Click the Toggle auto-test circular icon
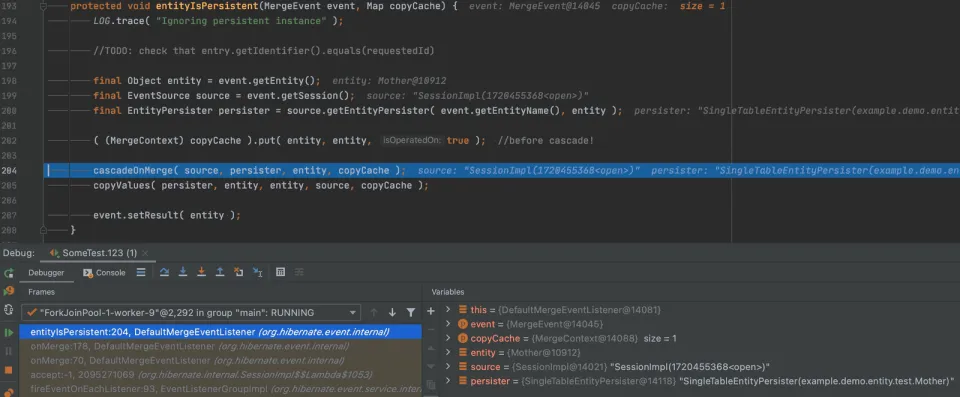This screenshot has height=397, width=960. (9, 310)
